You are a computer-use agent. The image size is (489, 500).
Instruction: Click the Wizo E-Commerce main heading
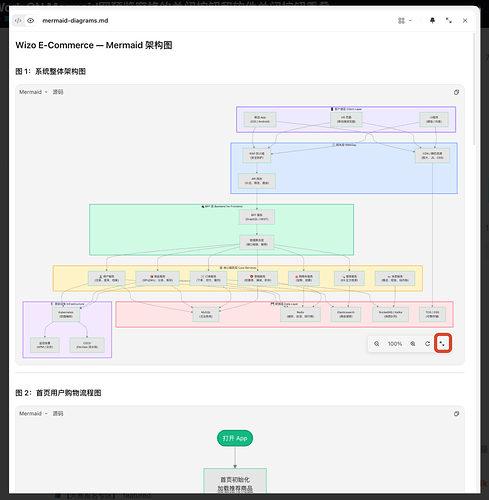pos(94,45)
